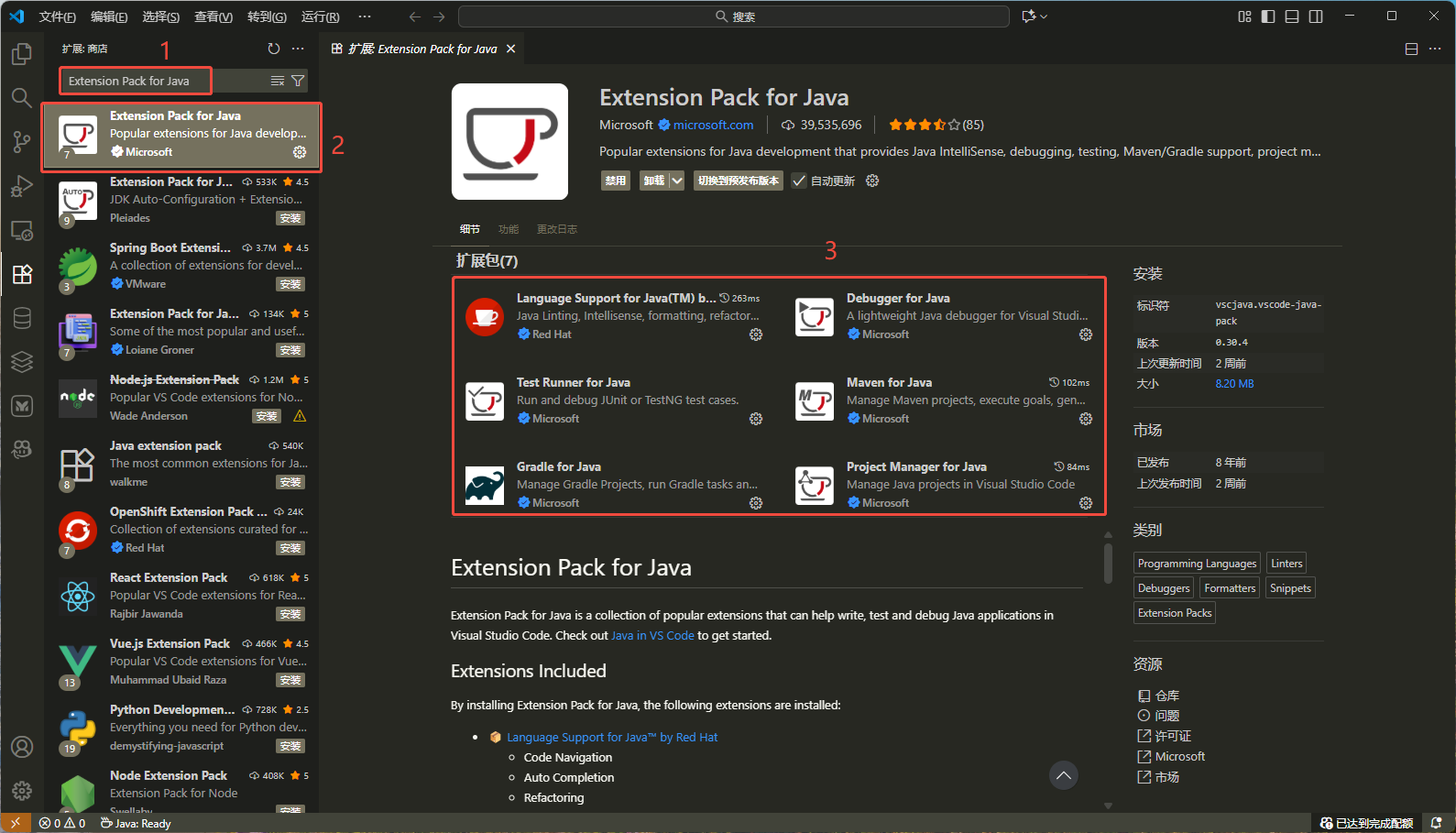
Task: Open the Java in VS Code link
Action: (x=652, y=636)
